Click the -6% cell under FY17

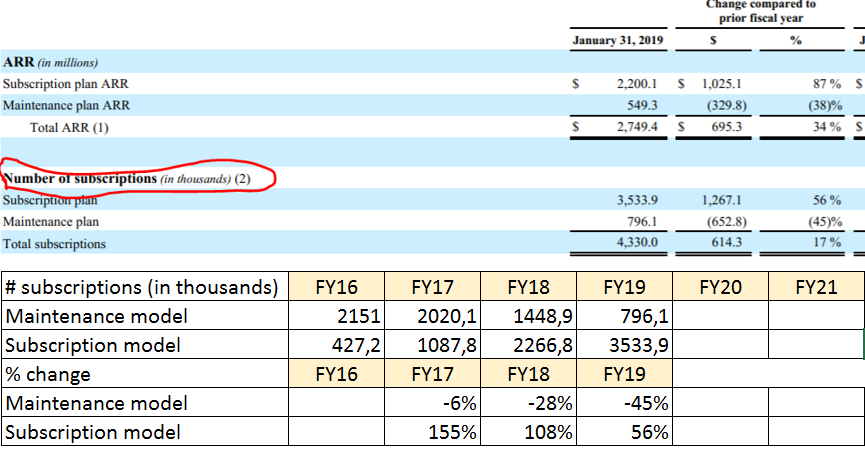click(x=431, y=403)
